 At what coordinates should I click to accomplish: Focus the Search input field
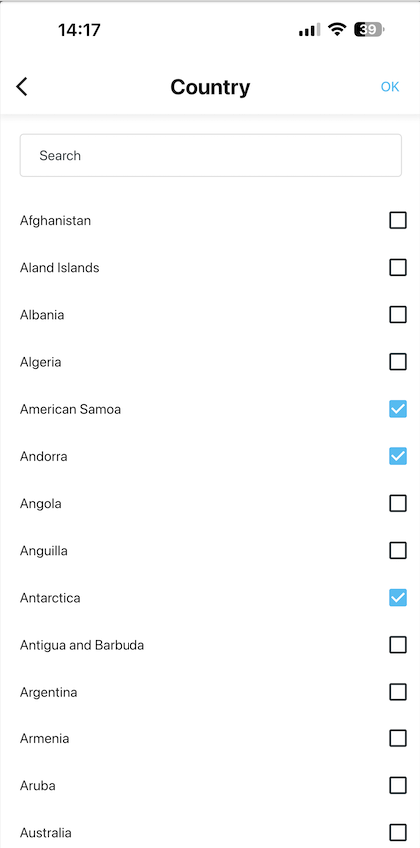point(211,155)
